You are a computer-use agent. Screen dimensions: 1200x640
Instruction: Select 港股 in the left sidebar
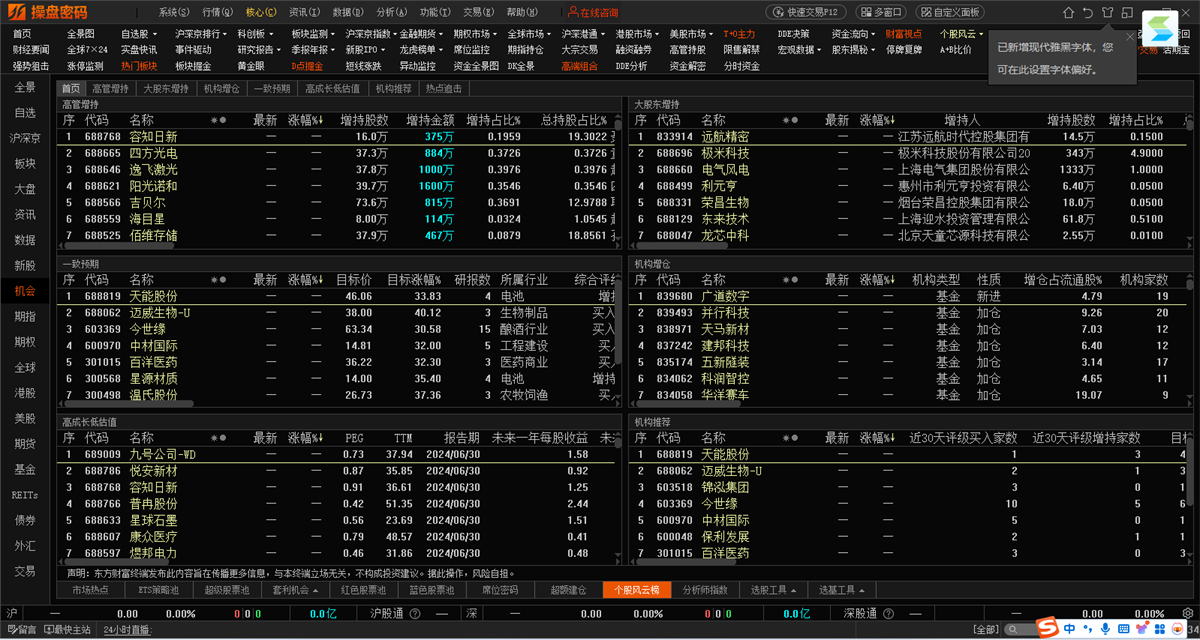(x=25, y=393)
